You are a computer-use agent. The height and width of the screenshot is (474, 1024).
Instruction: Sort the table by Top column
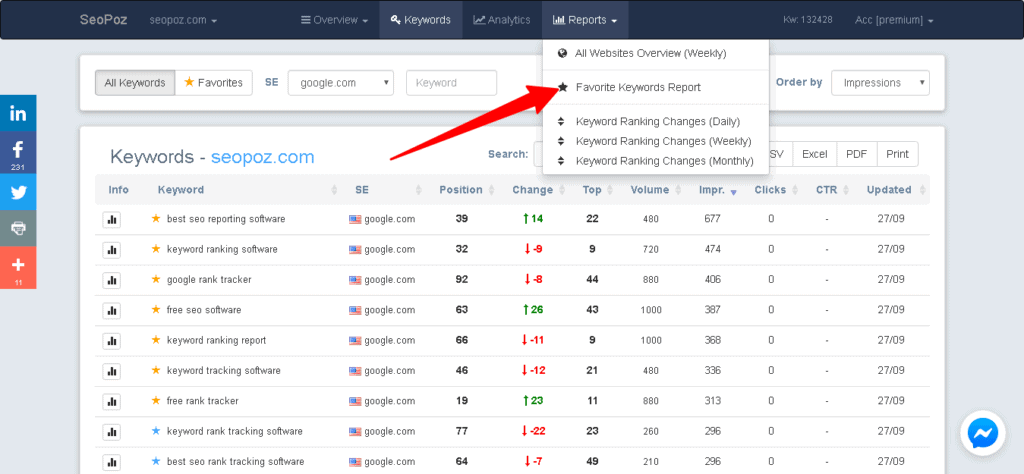point(598,190)
